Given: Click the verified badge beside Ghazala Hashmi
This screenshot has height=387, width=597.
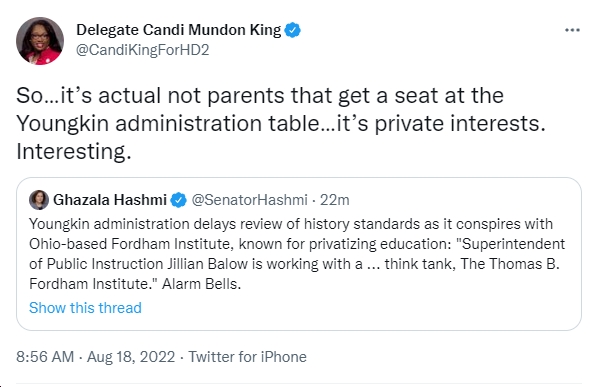Looking at the screenshot, I should tap(178, 200).
